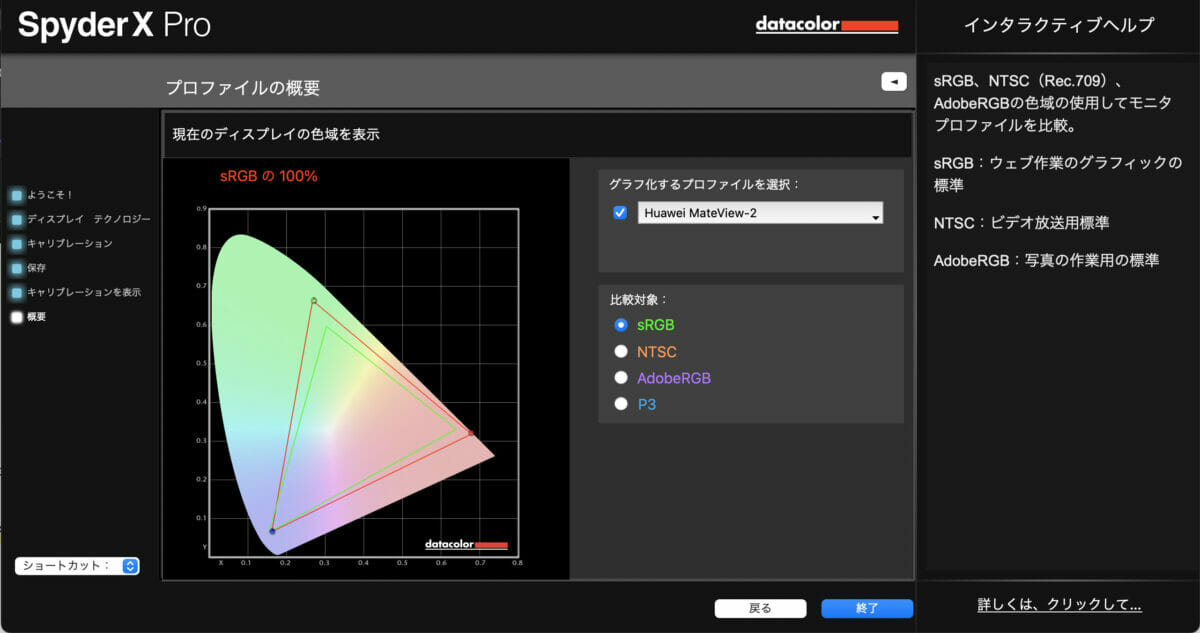Viewport: 1200px width, 633px height.
Task: Click the 戻る button
Action: point(760,608)
